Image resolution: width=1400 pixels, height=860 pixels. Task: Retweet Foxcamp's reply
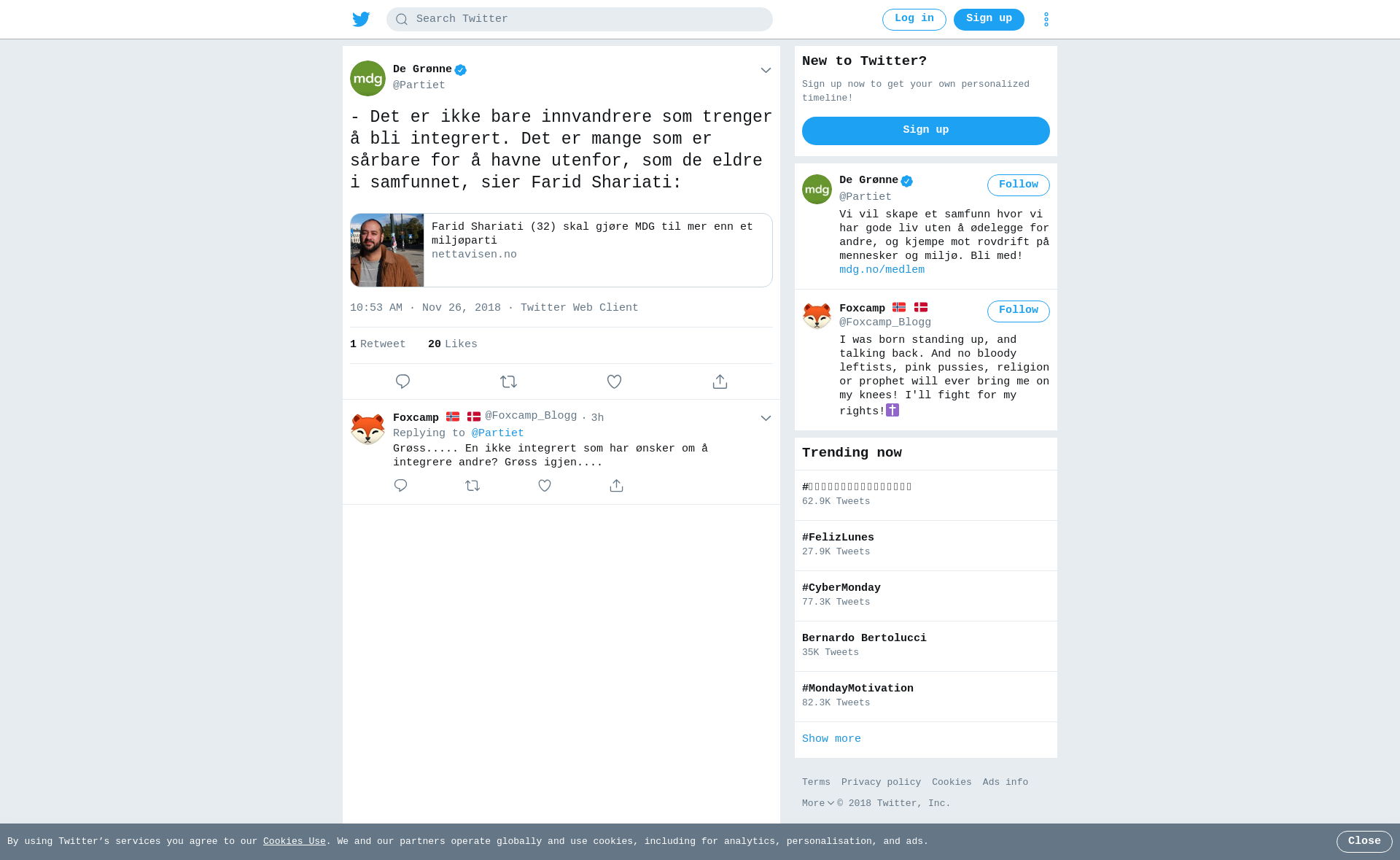[472, 486]
